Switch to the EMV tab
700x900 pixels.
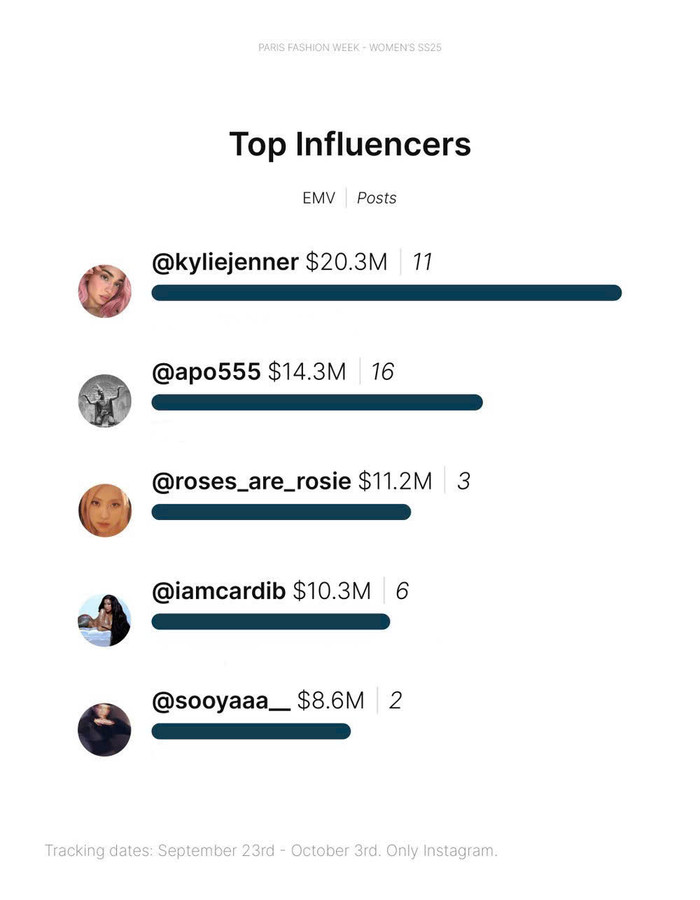(x=319, y=198)
